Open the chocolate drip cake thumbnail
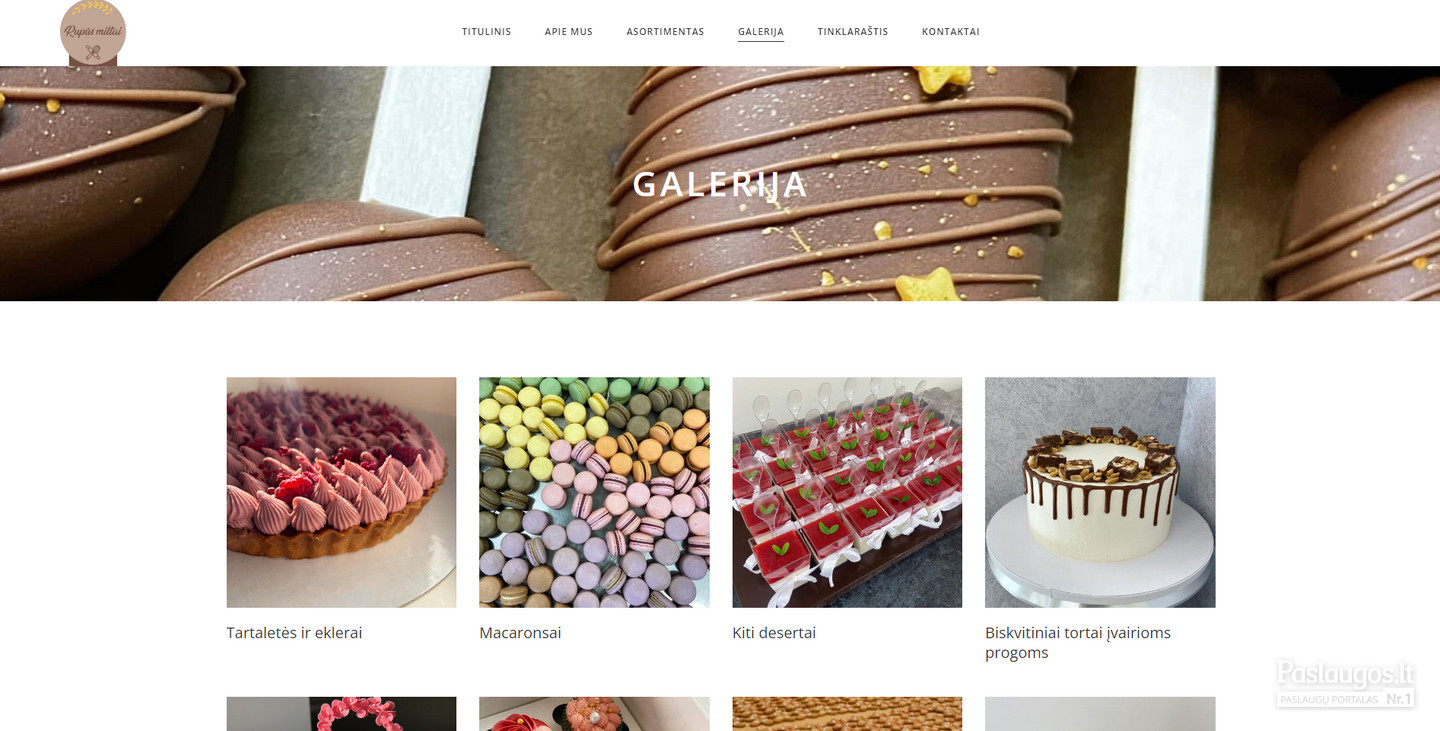 (x=1100, y=492)
